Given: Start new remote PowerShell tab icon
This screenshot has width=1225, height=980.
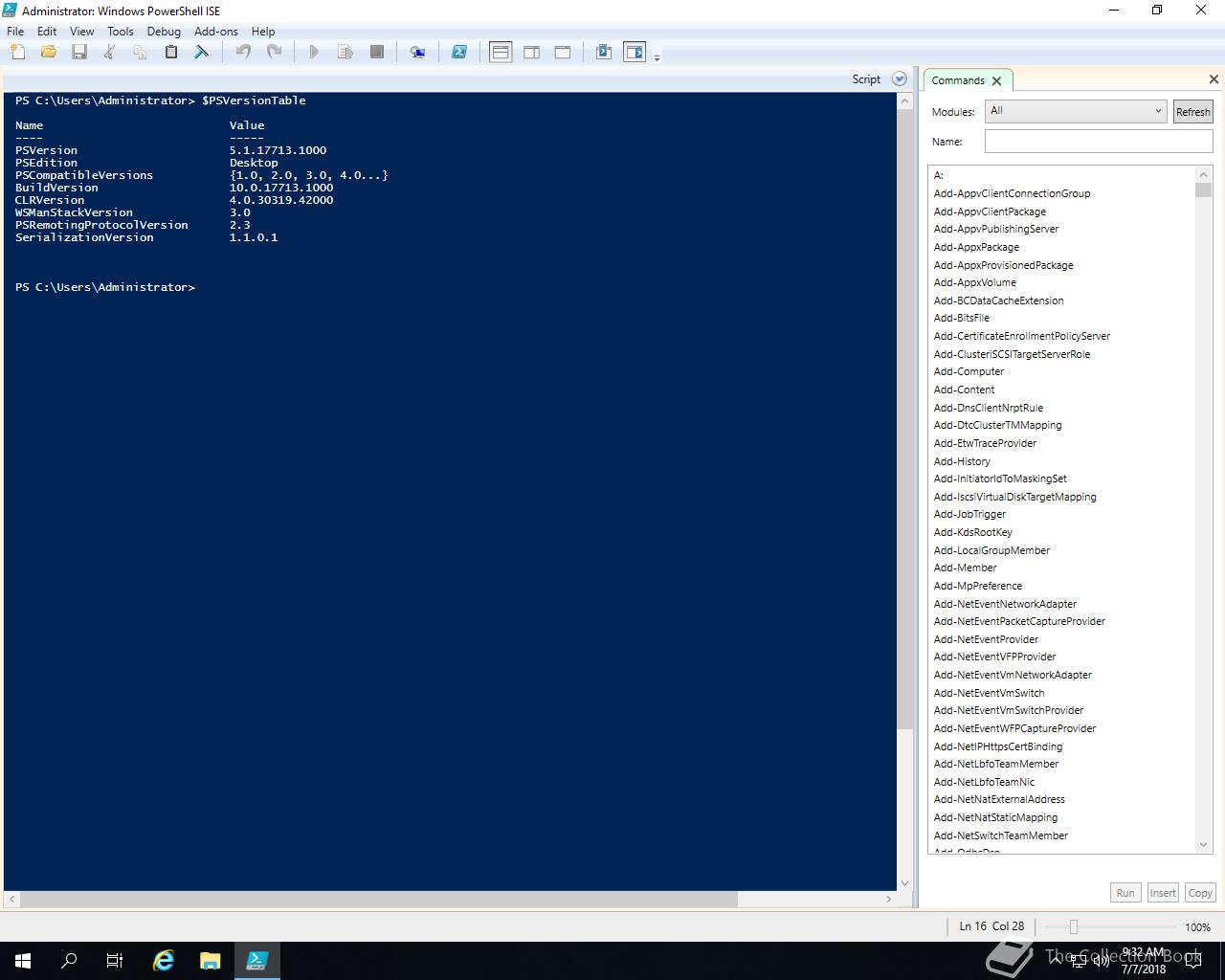Looking at the screenshot, I should [418, 53].
